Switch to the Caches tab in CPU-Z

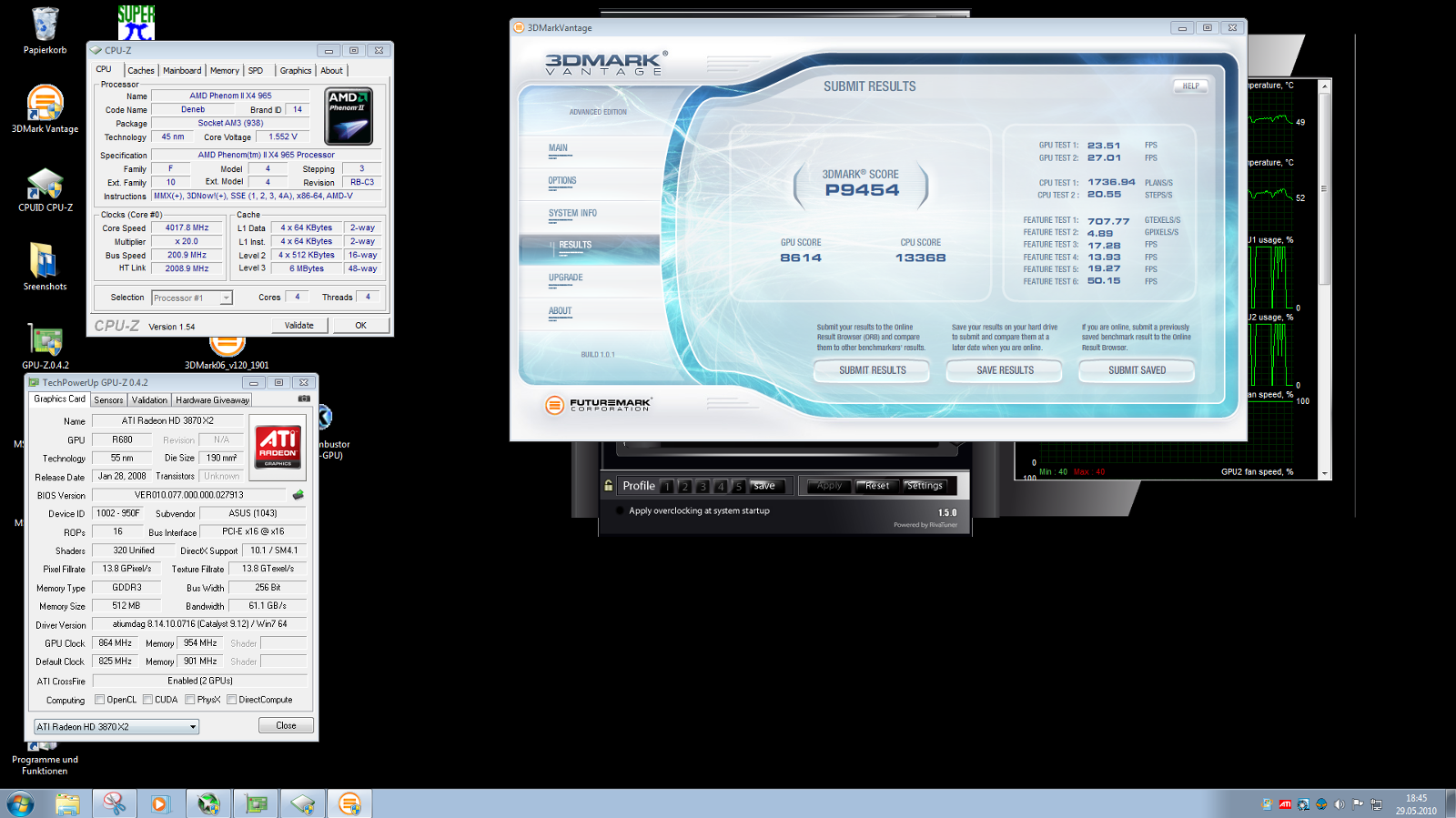[x=141, y=70]
